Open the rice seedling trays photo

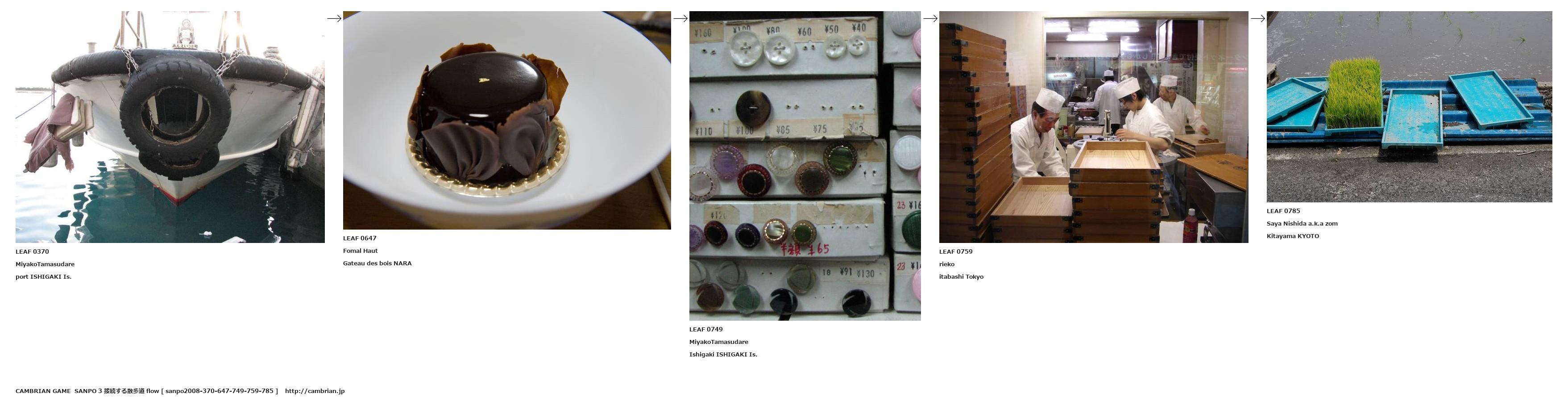point(1409,107)
